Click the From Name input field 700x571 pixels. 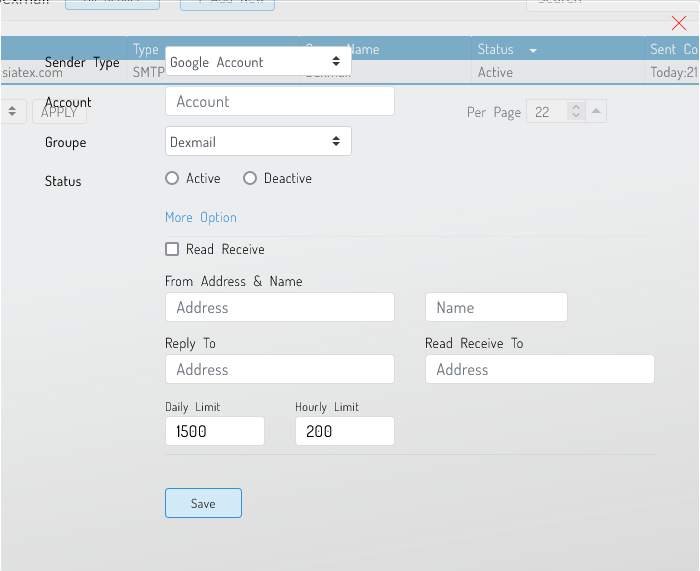coord(496,308)
